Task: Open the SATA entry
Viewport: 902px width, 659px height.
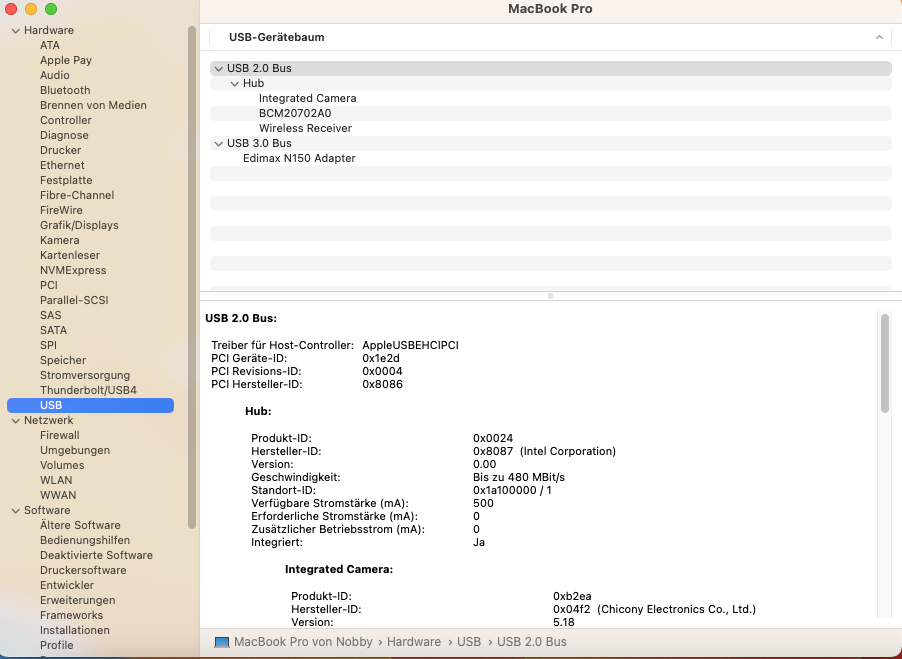Action: [53, 330]
